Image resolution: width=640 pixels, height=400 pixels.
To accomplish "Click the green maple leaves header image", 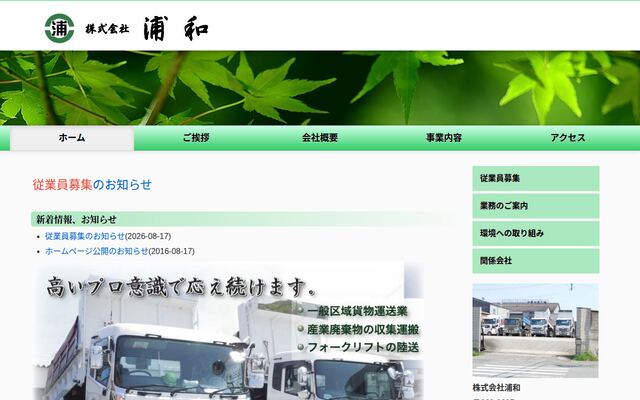I will click(x=320, y=88).
